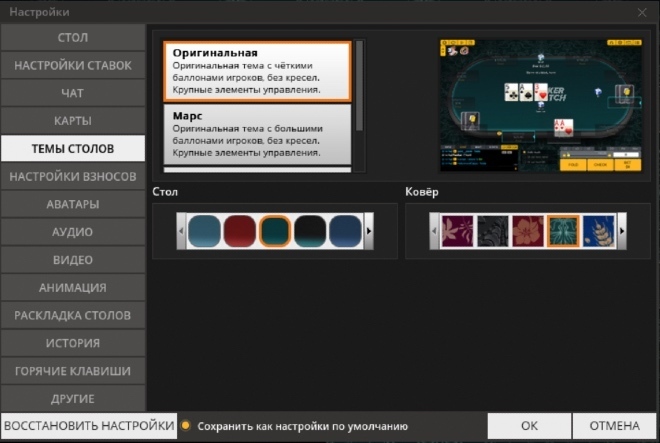
Task: Open the 'Аватары' settings tab
Action: 73,204
